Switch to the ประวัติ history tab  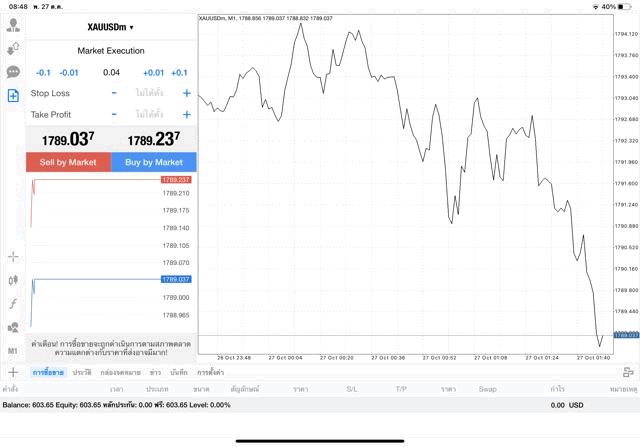tap(81, 372)
